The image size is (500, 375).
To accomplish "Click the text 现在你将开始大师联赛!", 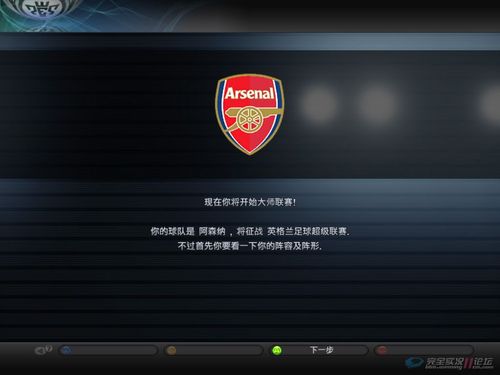I will click(250, 202).
